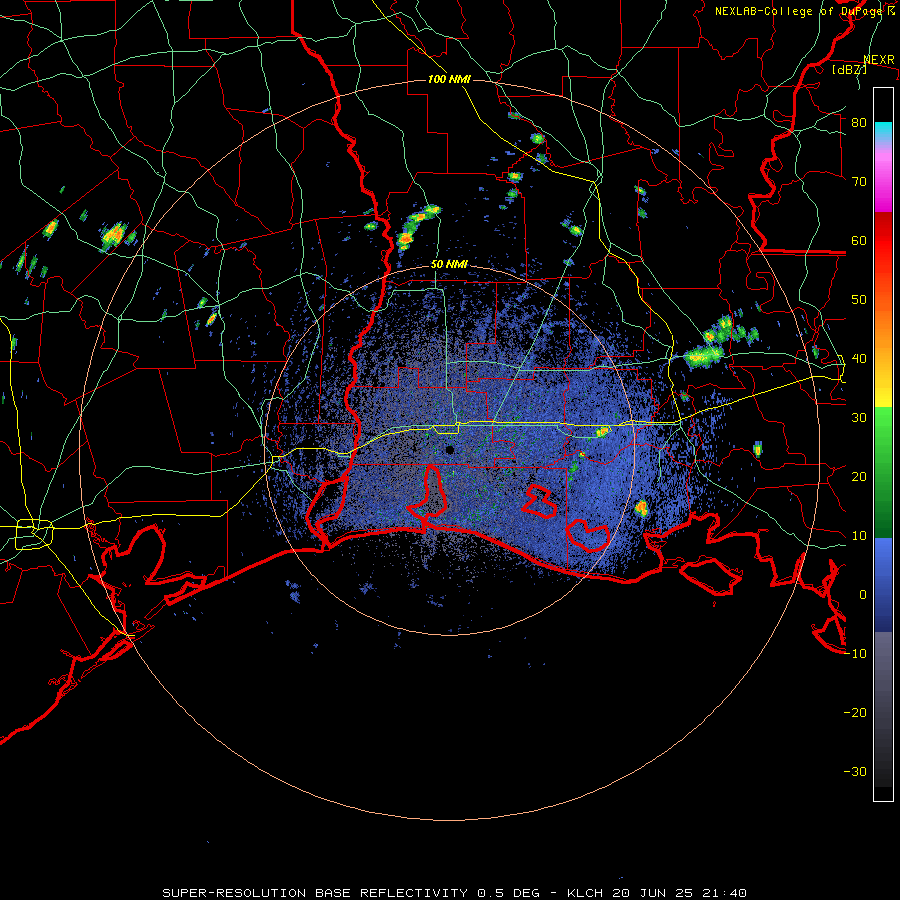Image resolution: width=900 pixels, height=900 pixels.
Task: Select the 60 value on the dBZ scale
Action: pos(859,240)
